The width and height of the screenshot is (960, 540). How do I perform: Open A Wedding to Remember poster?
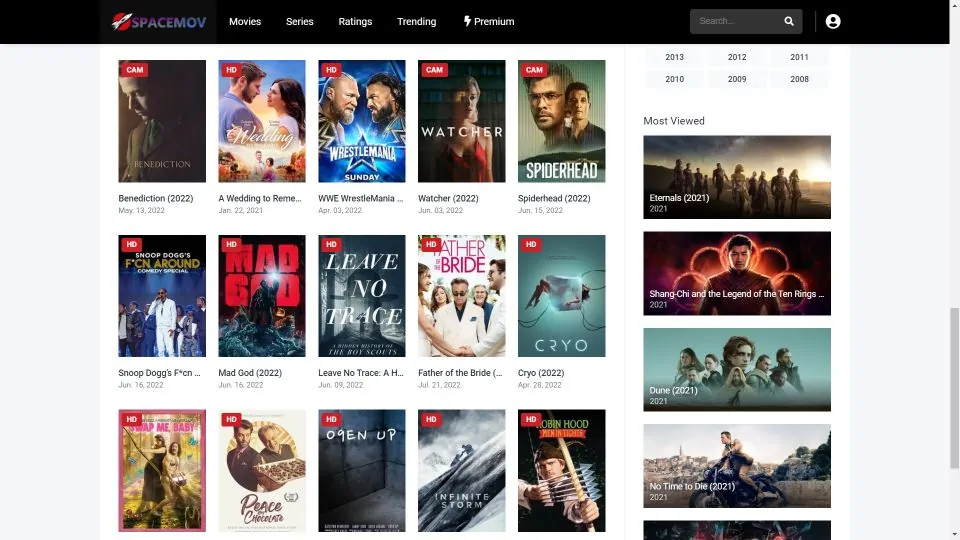(x=262, y=121)
